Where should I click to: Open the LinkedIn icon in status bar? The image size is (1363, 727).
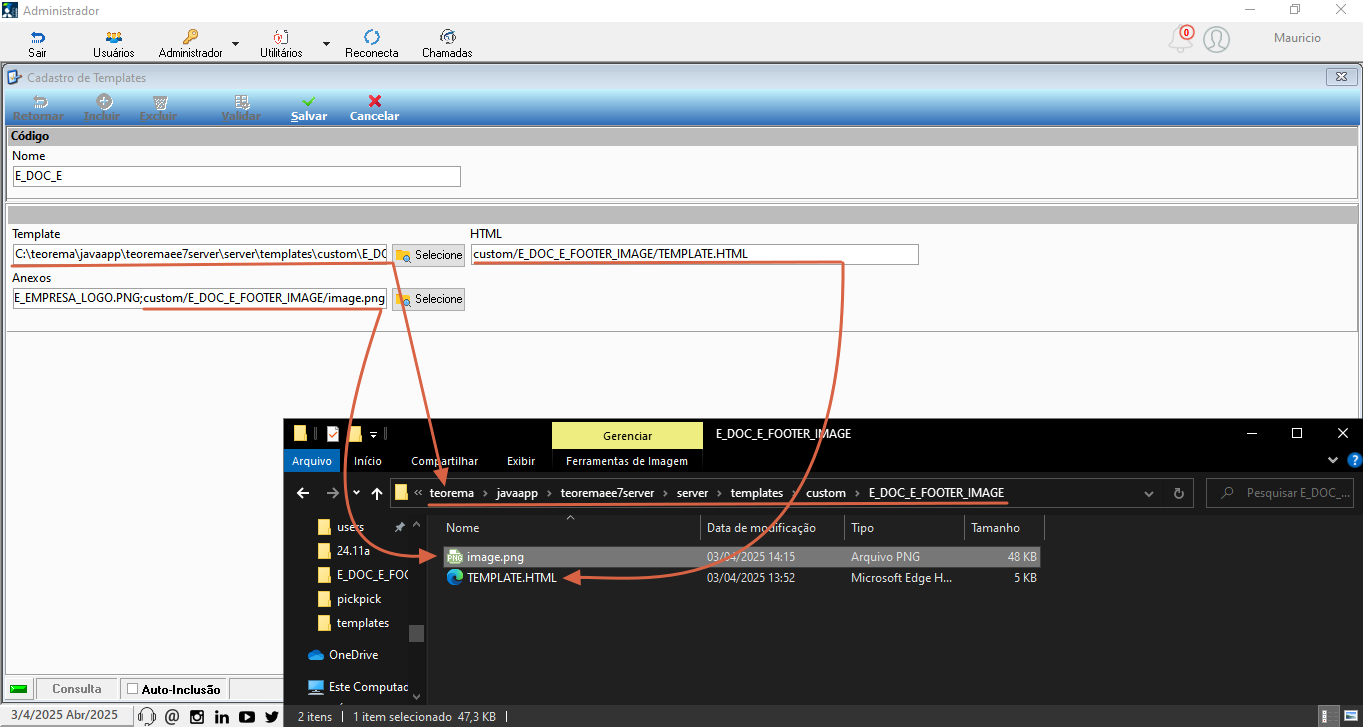coord(222,716)
